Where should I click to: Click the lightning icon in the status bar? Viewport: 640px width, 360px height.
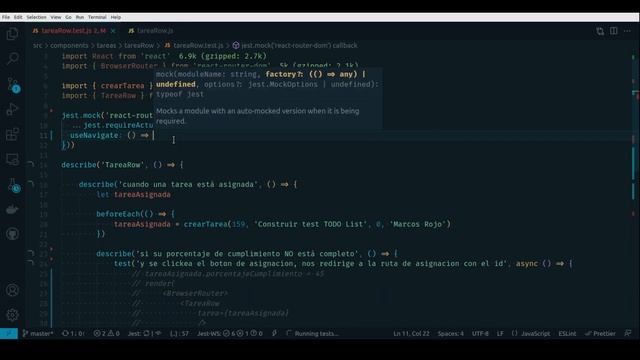coord(274,333)
